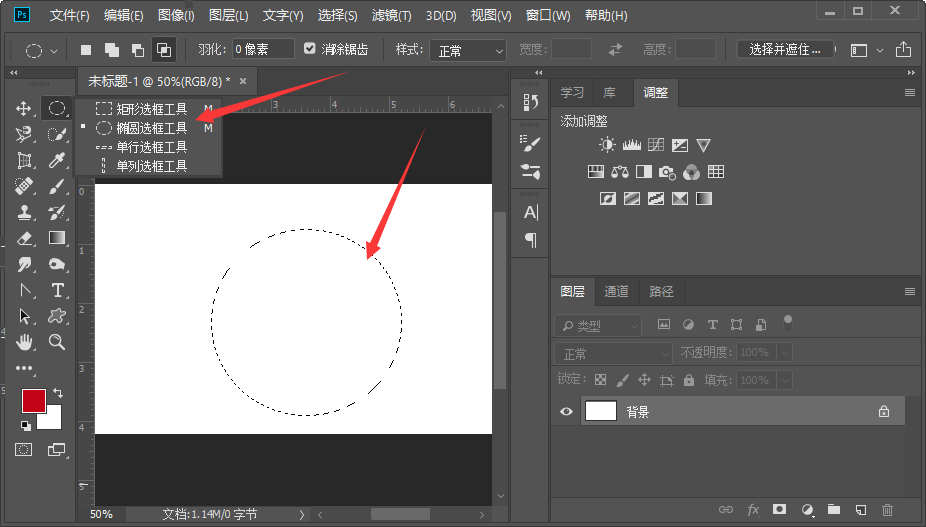Open the layer filter 类型 dropdown
This screenshot has width=926, height=527.
point(598,326)
